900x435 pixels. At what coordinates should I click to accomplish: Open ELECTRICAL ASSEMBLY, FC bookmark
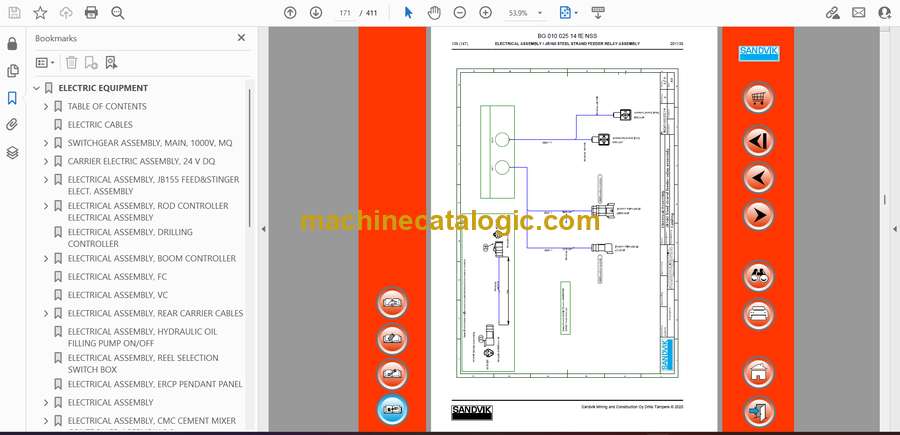(x=117, y=277)
